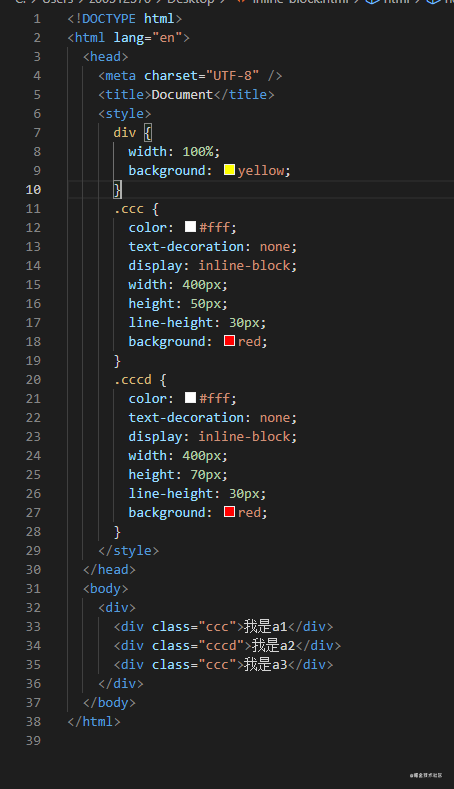Screen dimensions: 454x789
Task: Click the opening <body> tag
Action: pyautogui.click(x=106, y=589)
